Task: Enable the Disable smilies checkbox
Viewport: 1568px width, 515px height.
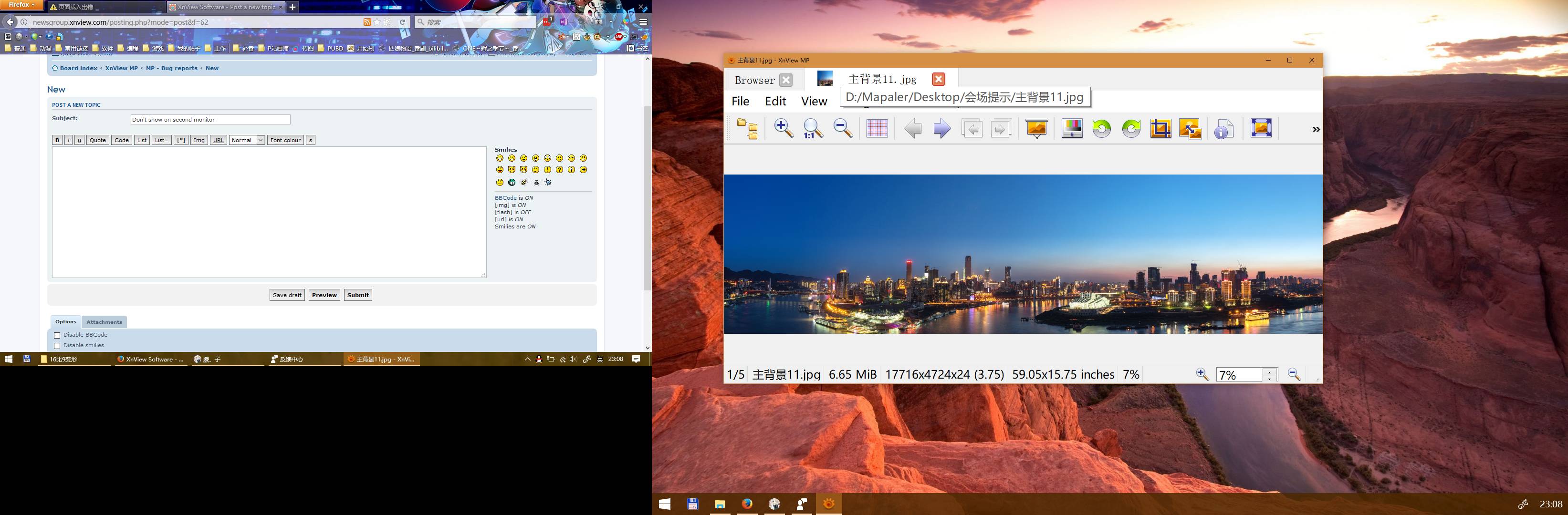Action: 57,345
